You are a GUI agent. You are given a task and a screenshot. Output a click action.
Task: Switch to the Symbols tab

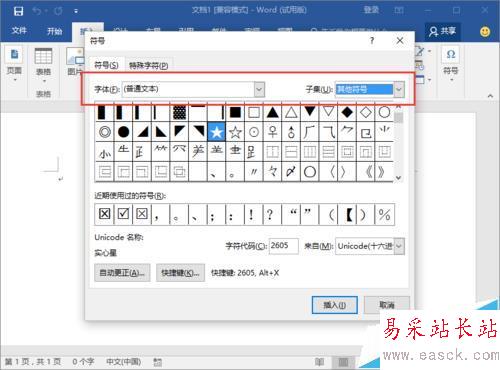click(106, 65)
